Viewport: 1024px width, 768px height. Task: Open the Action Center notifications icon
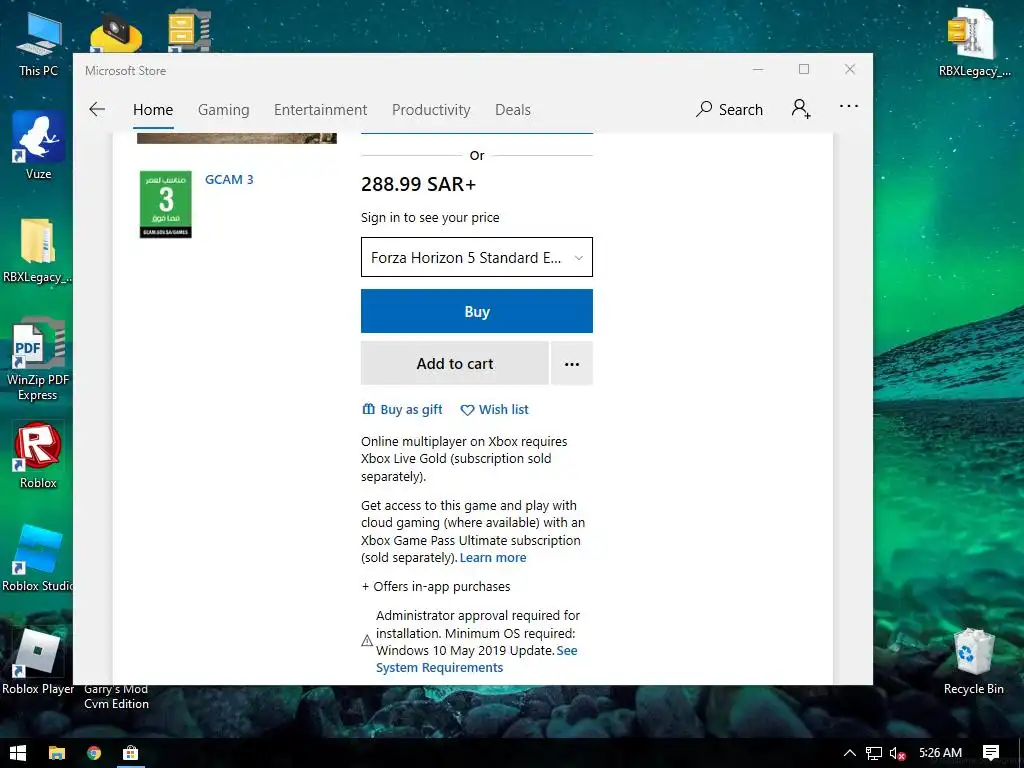tap(991, 753)
